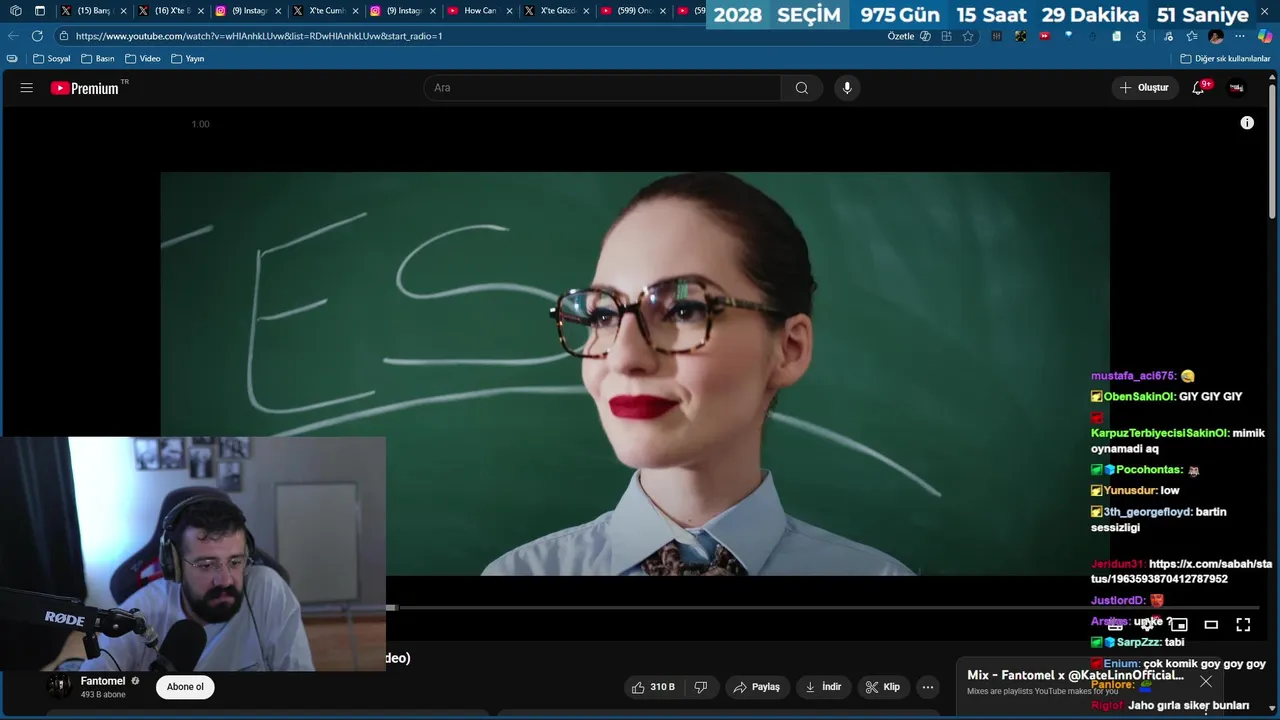Open more actions menu beside Klip
The height and width of the screenshot is (720, 1280).
click(928, 687)
